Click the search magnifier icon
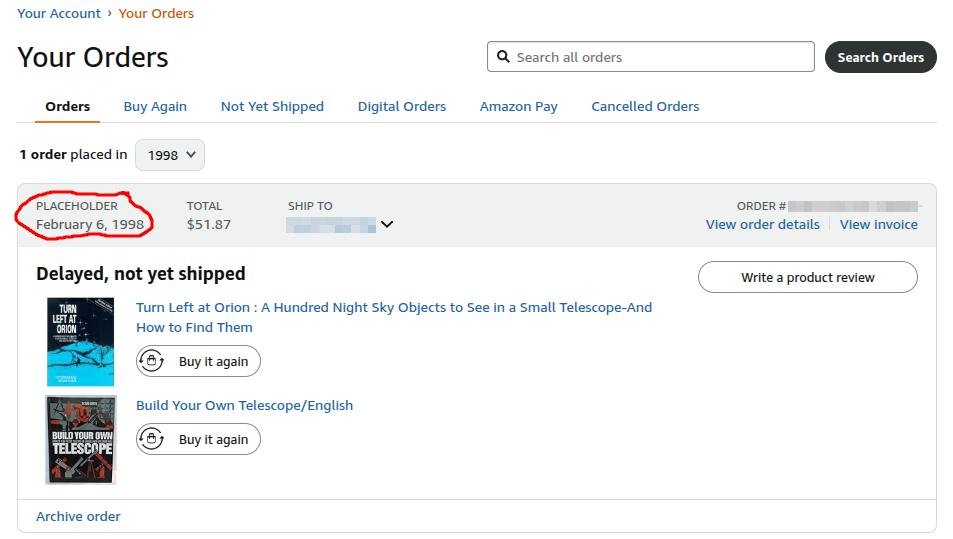This screenshot has height=539, width=953. 503,57
